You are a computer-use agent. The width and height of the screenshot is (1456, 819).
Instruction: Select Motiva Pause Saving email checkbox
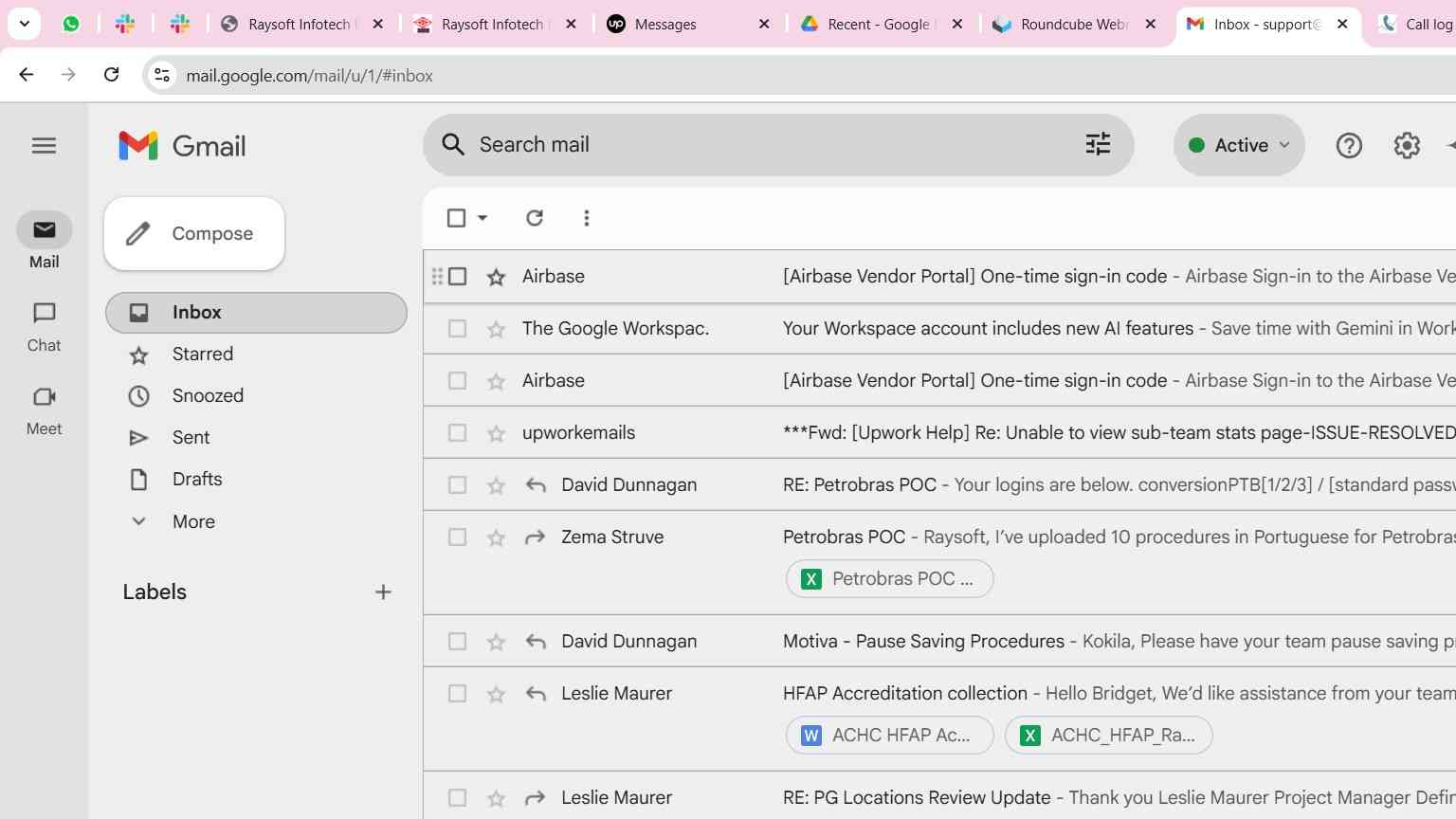pos(457,642)
